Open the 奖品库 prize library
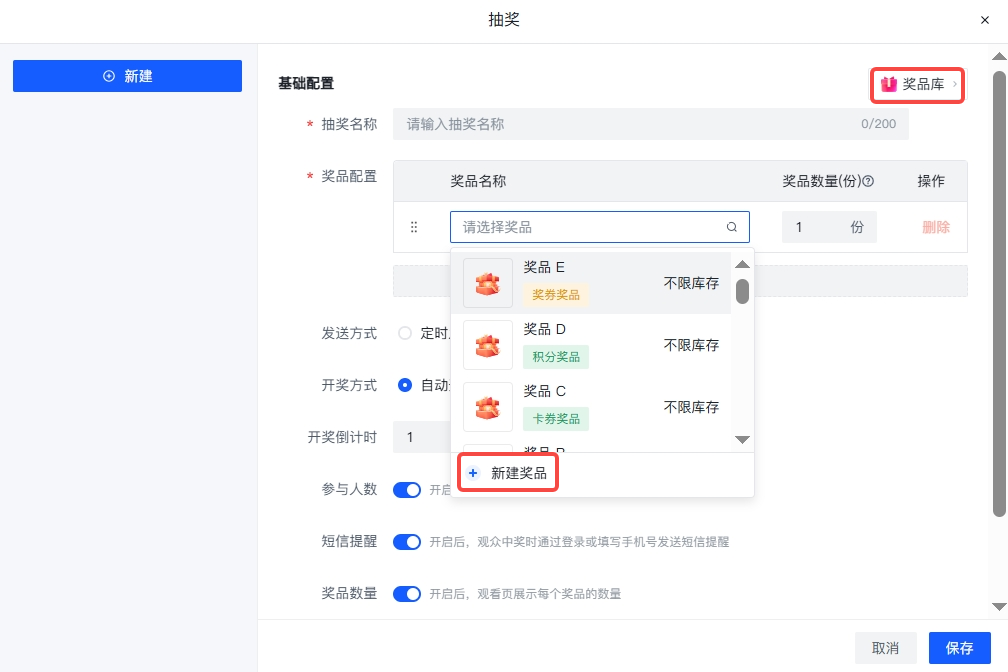 [x=917, y=85]
